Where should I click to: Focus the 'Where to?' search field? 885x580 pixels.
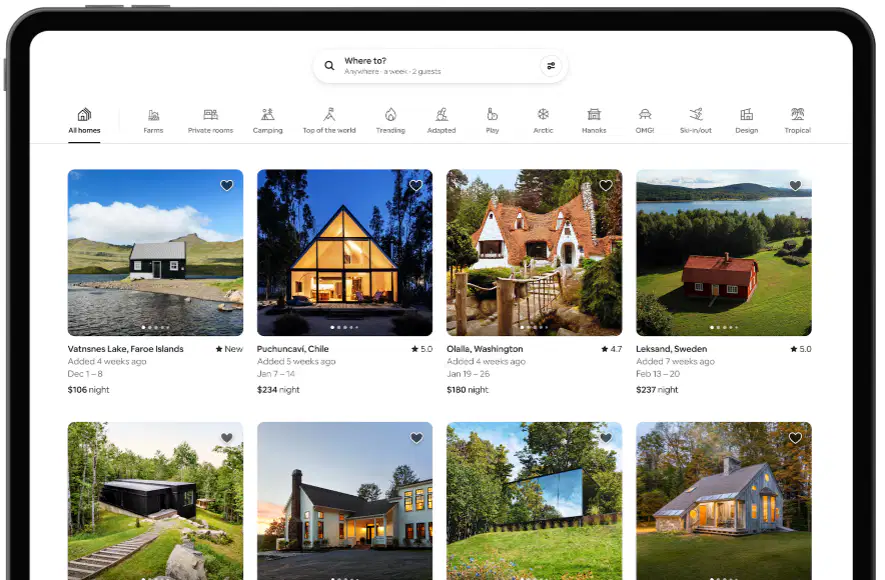[440, 66]
